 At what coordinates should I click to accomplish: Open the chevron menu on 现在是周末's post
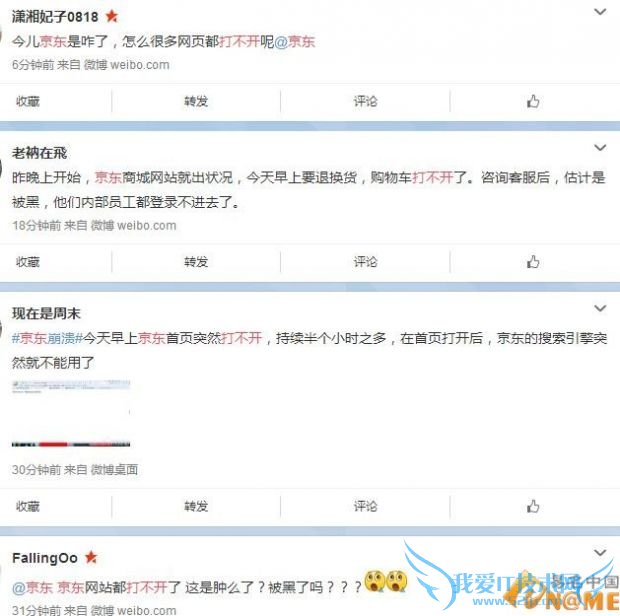600,308
